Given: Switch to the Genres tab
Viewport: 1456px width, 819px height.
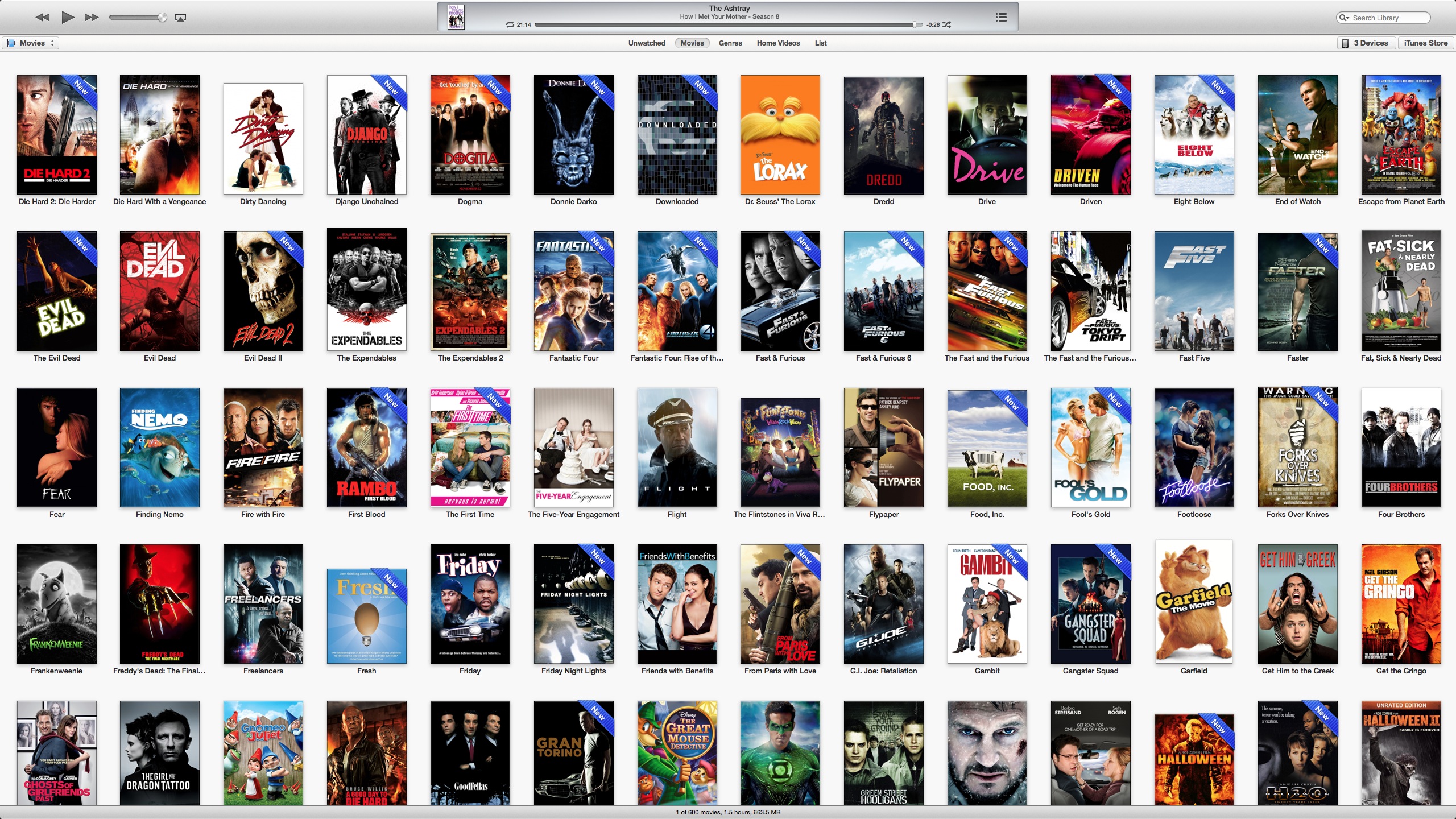Looking at the screenshot, I should pyautogui.click(x=730, y=43).
